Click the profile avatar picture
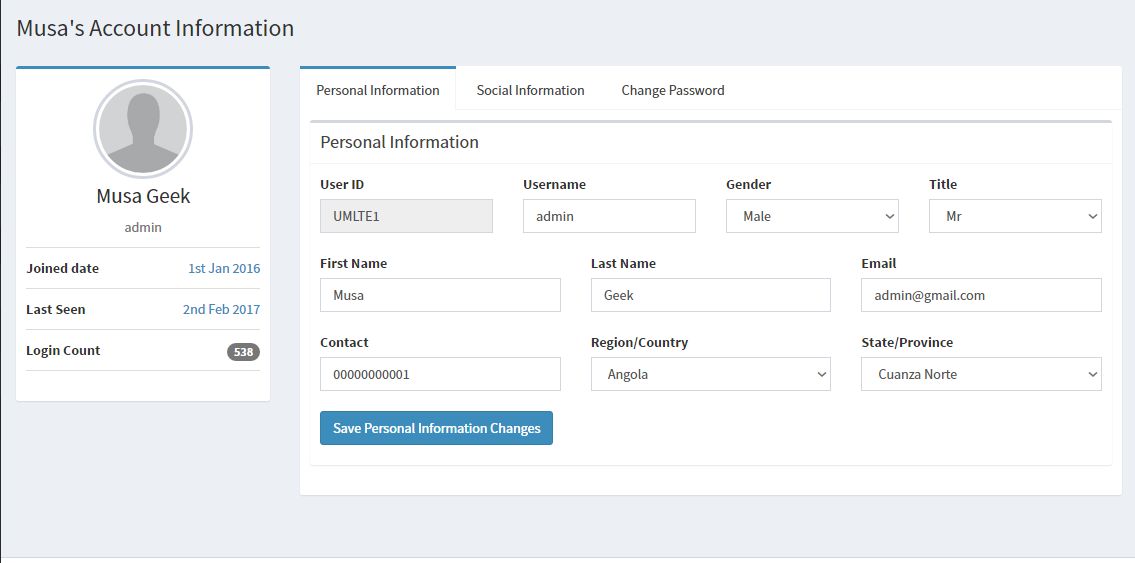This screenshot has width=1135, height=563. pyautogui.click(x=143, y=128)
